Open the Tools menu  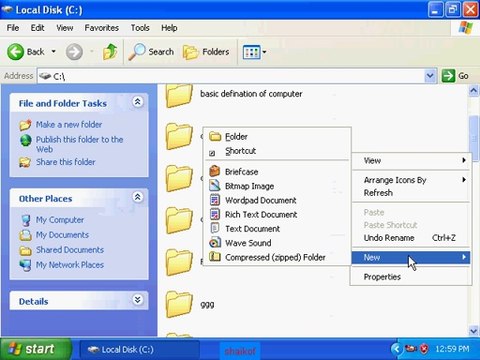pos(140,28)
